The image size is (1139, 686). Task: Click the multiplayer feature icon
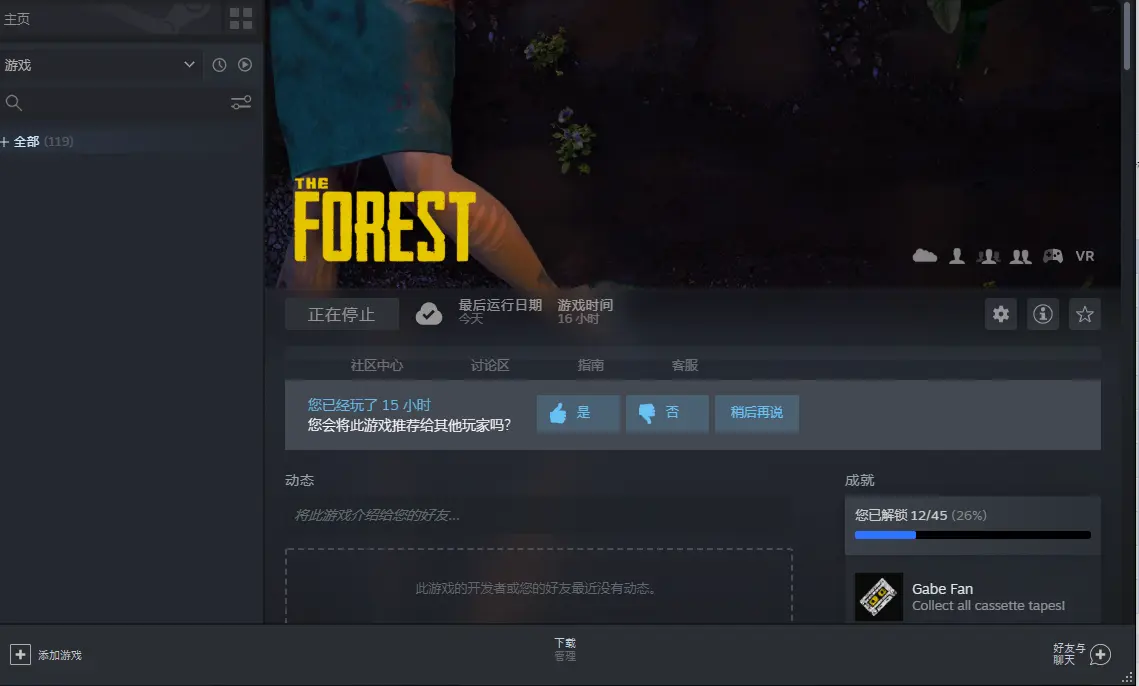pyautogui.click(x=989, y=256)
